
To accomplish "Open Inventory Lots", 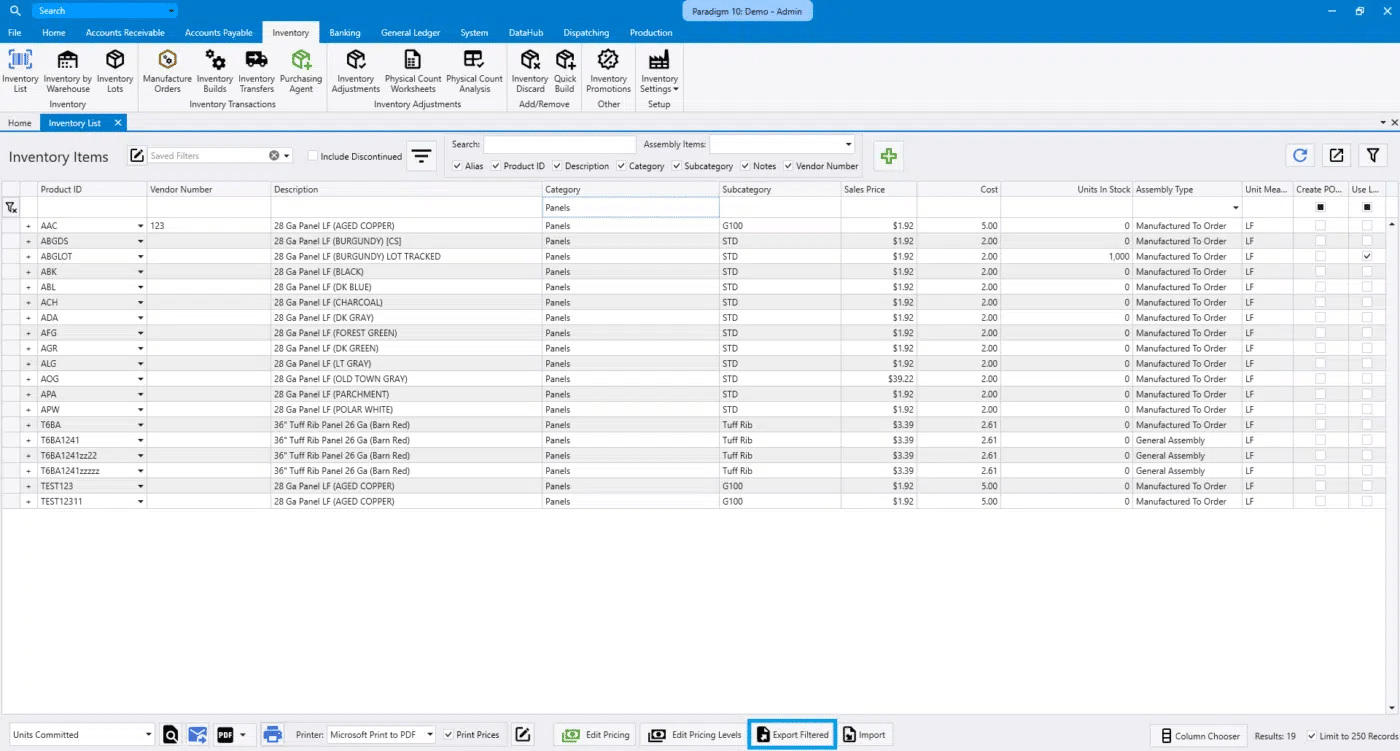I will [x=115, y=71].
